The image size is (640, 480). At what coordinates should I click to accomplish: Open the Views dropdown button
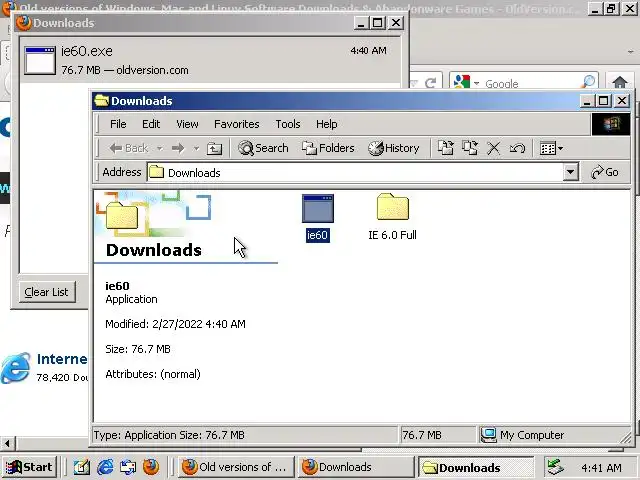tap(551, 148)
